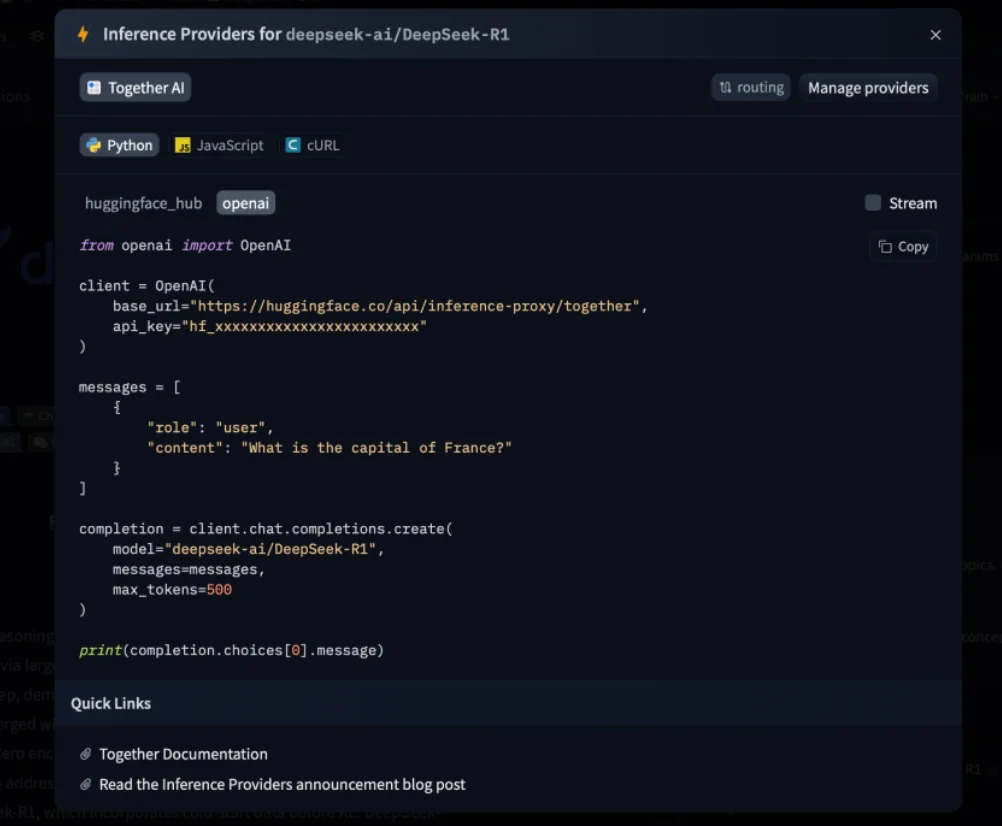Enable the Stream checkbox
The height and width of the screenshot is (826, 1002).
872,203
